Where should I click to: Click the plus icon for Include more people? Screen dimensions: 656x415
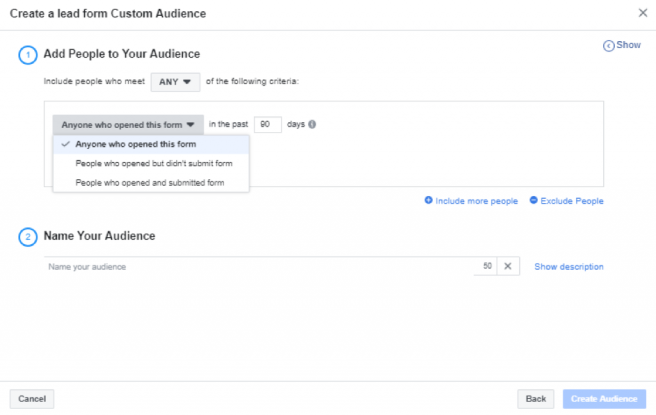tap(428, 200)
